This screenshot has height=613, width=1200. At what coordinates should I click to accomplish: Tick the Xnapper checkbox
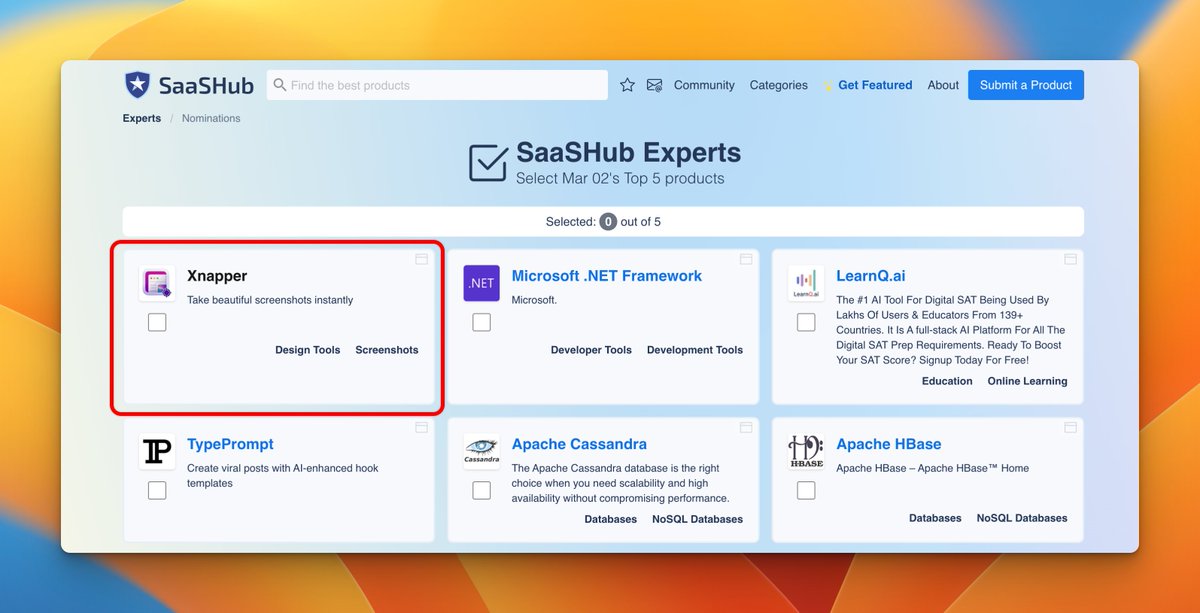click(x=157, y=322)
